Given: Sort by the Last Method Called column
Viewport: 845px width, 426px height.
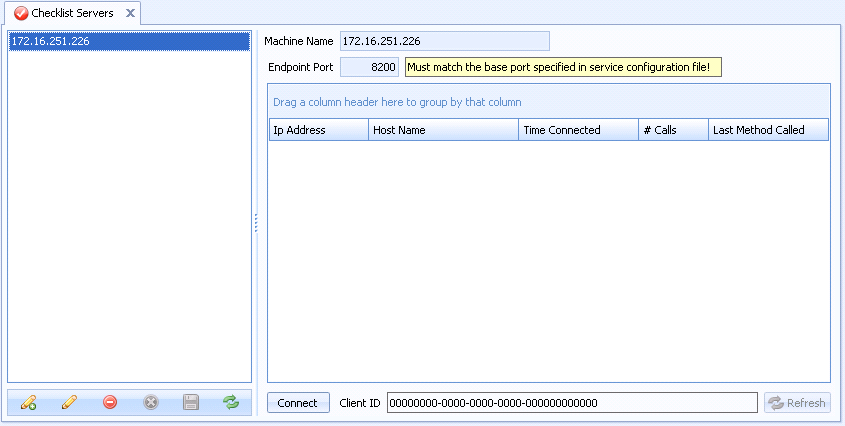Looking at the screenshot, I should click(x=768, y=130).
